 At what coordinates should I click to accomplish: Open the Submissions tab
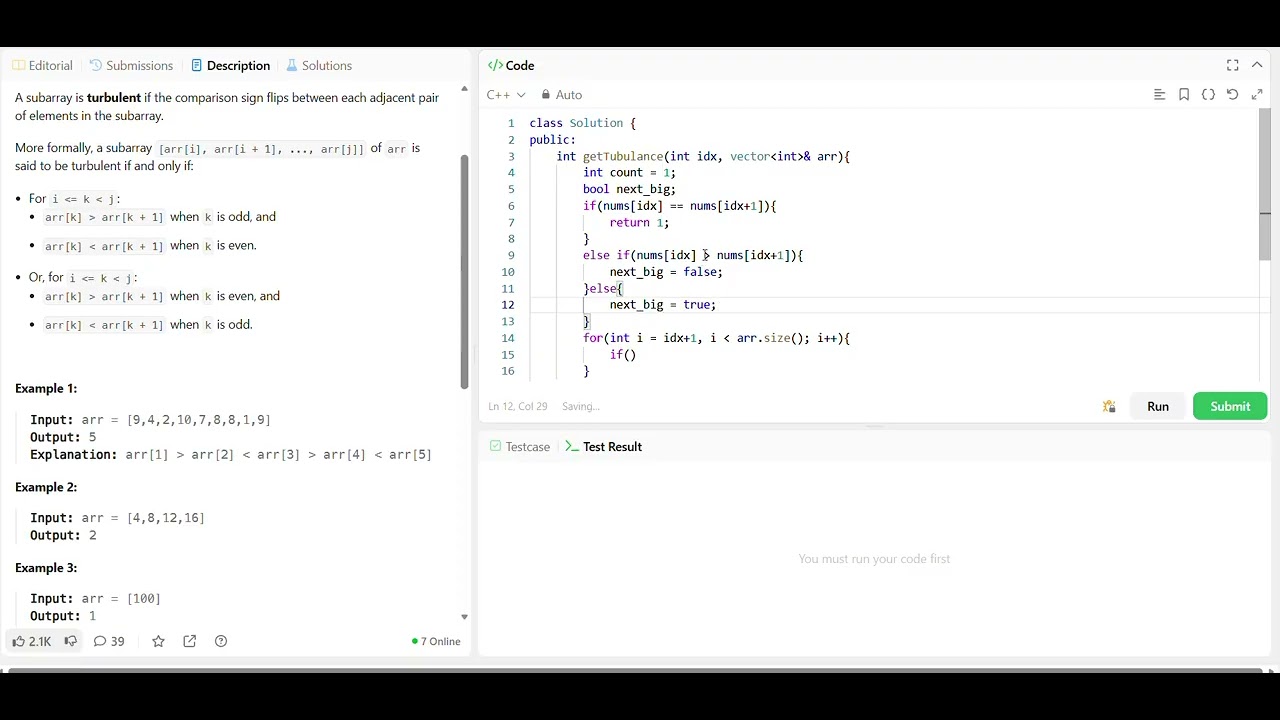[x=131, y=65]
